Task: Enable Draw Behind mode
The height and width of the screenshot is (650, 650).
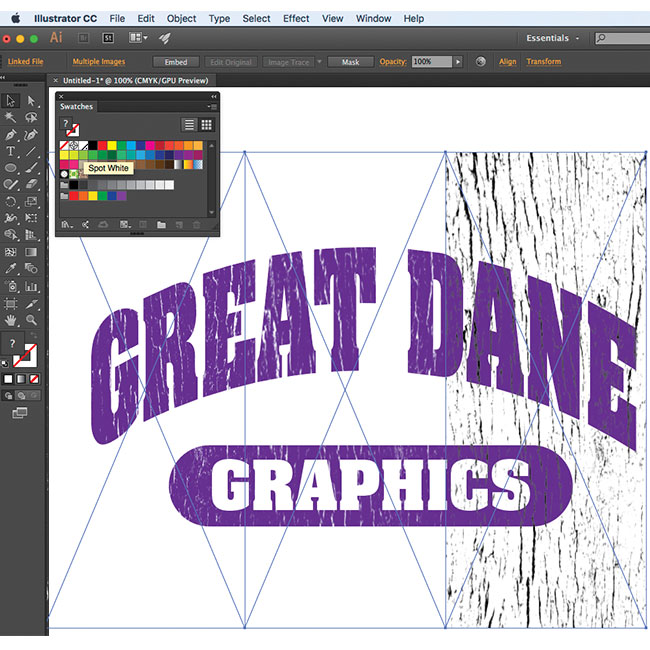Action: coord(21,396)
